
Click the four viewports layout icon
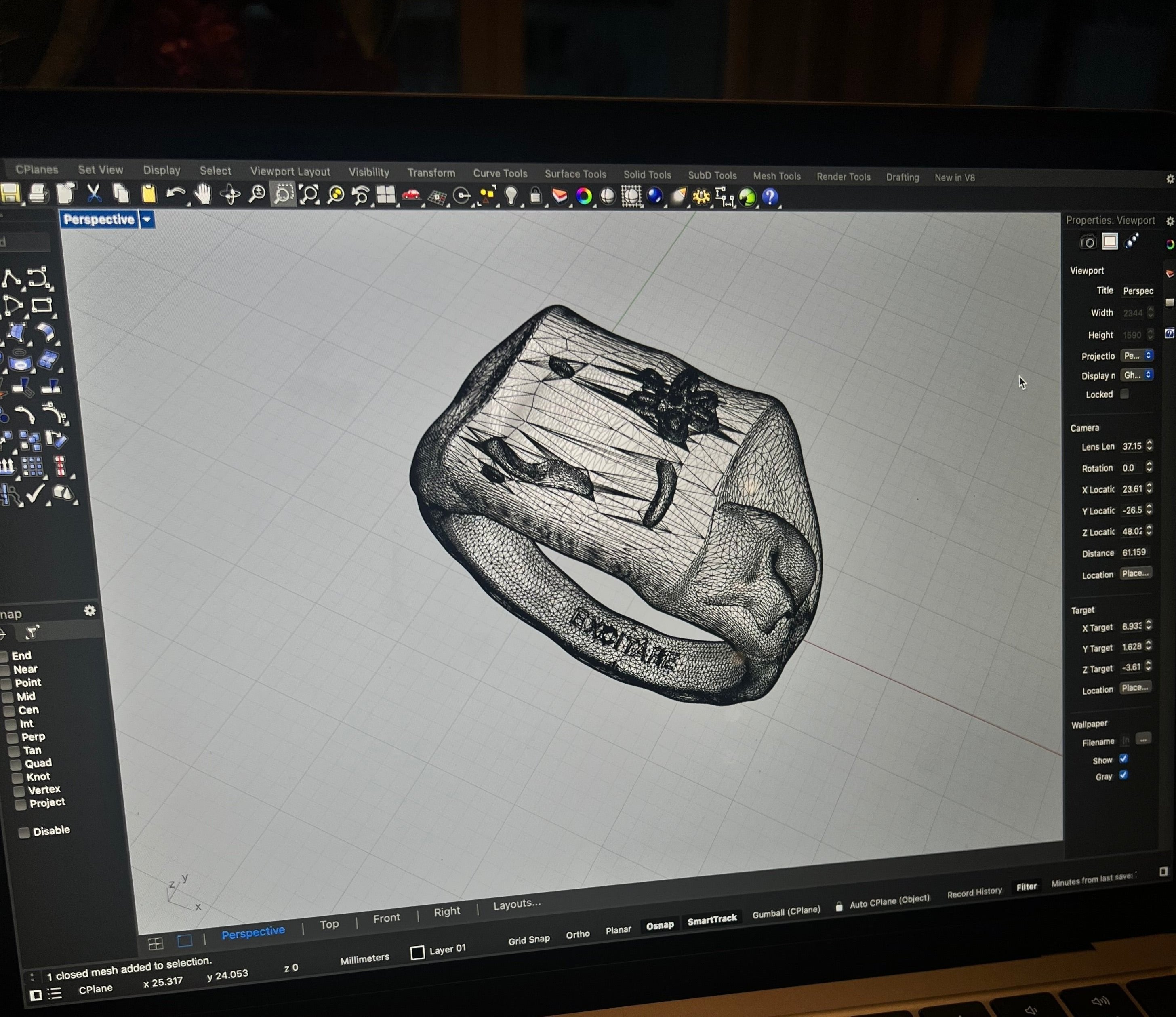[386, 195]
